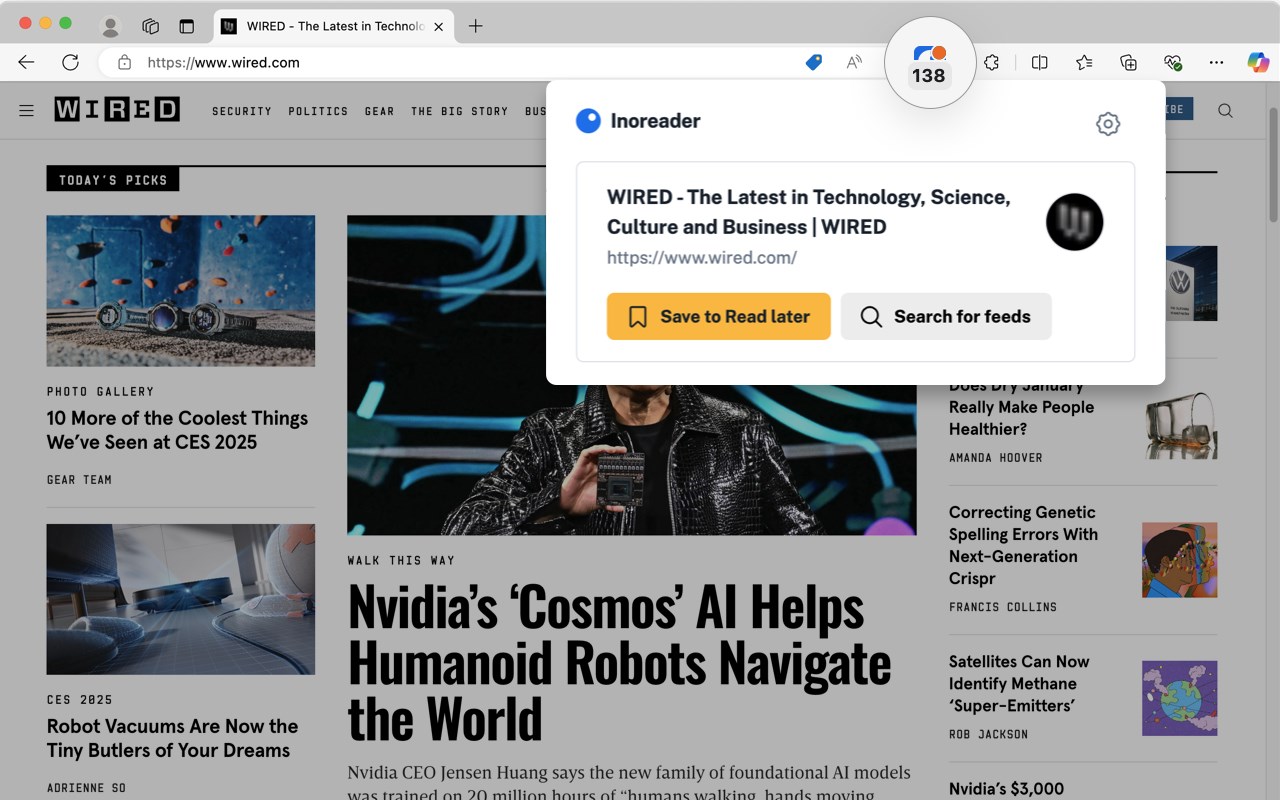Viewport: 1280px width, 800px height.
Task: Click GEAR TEAM author link
Action: tap(79, 480)
